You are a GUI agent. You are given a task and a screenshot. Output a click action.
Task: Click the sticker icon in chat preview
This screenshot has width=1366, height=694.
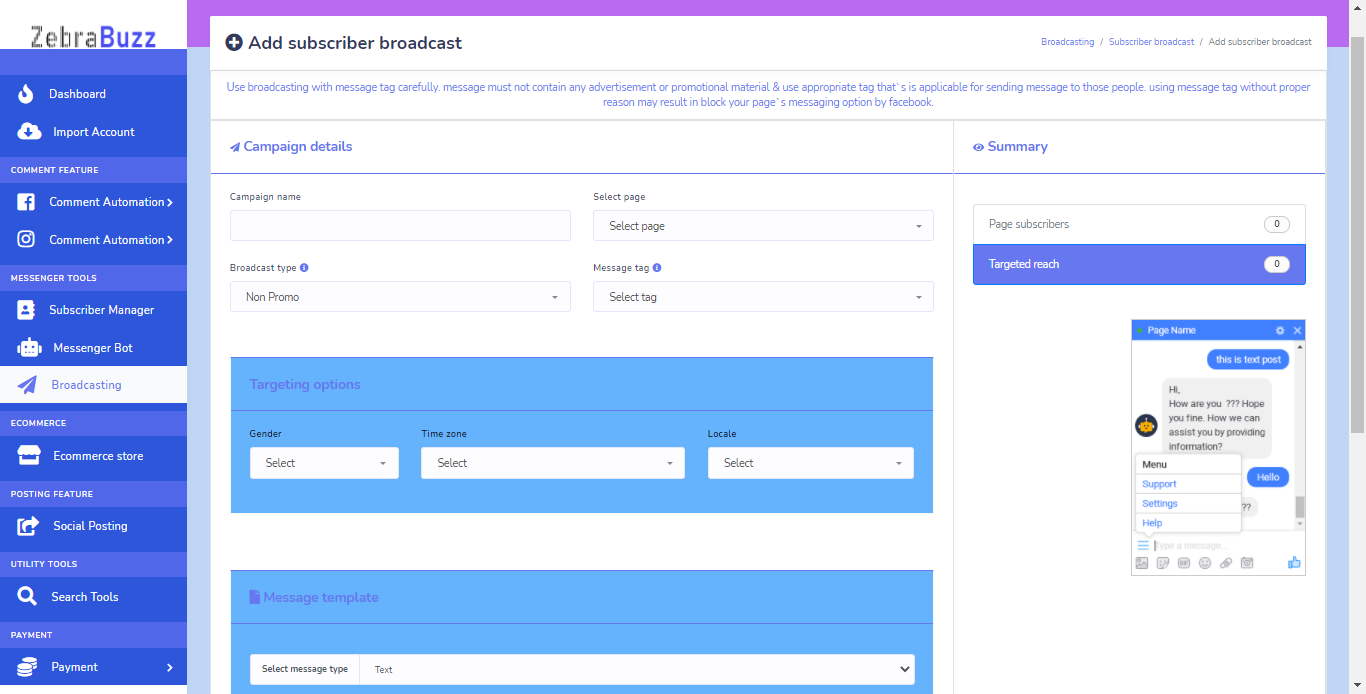1163,563
